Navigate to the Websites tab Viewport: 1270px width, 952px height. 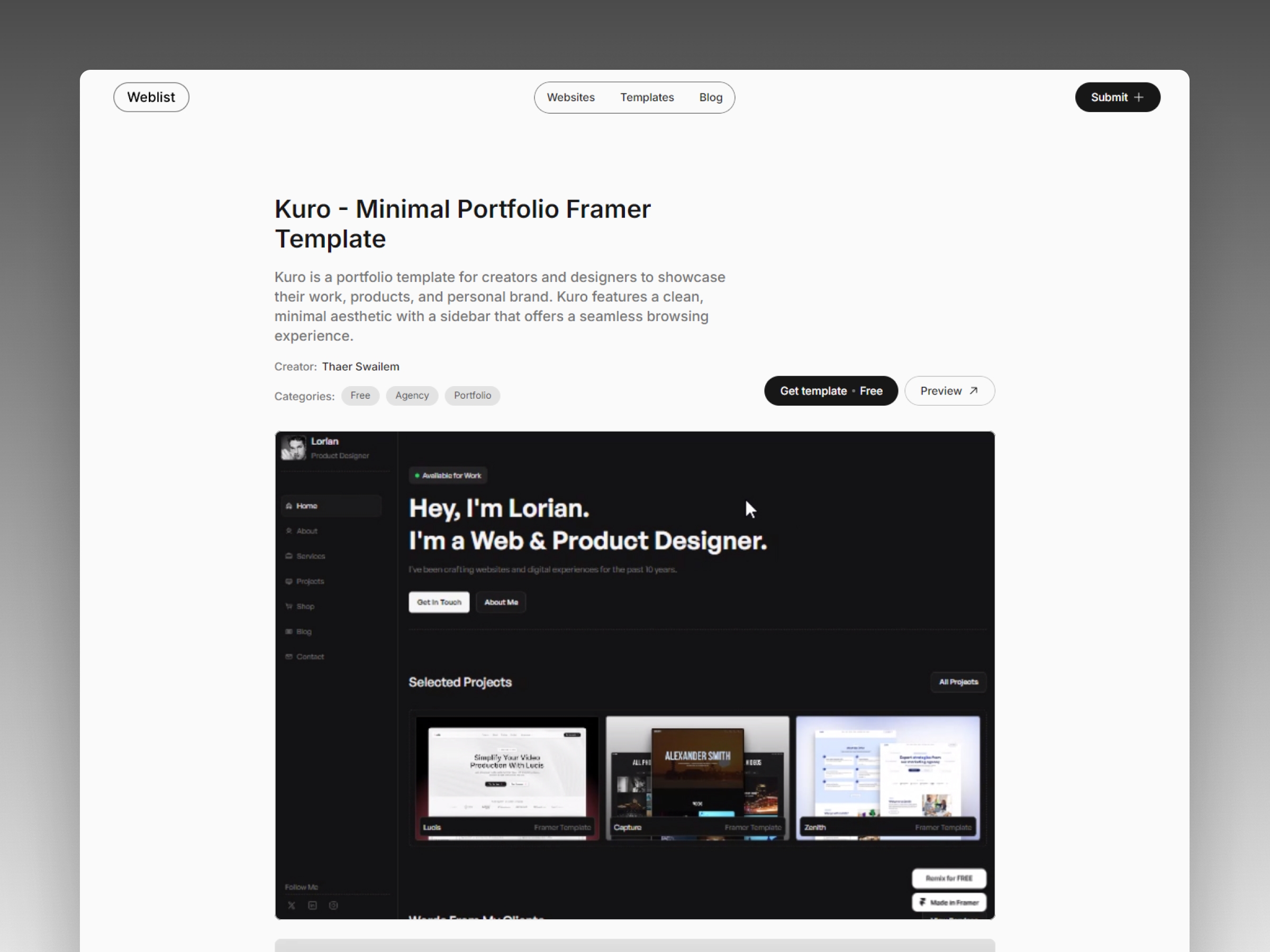coord(570,97)
